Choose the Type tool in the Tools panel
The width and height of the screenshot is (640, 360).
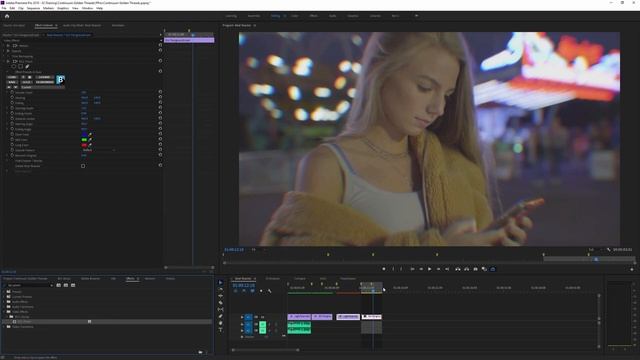pos(220,329)
